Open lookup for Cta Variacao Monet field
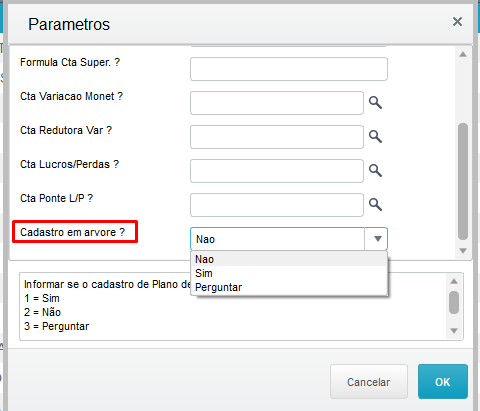 tap(375, 103)
